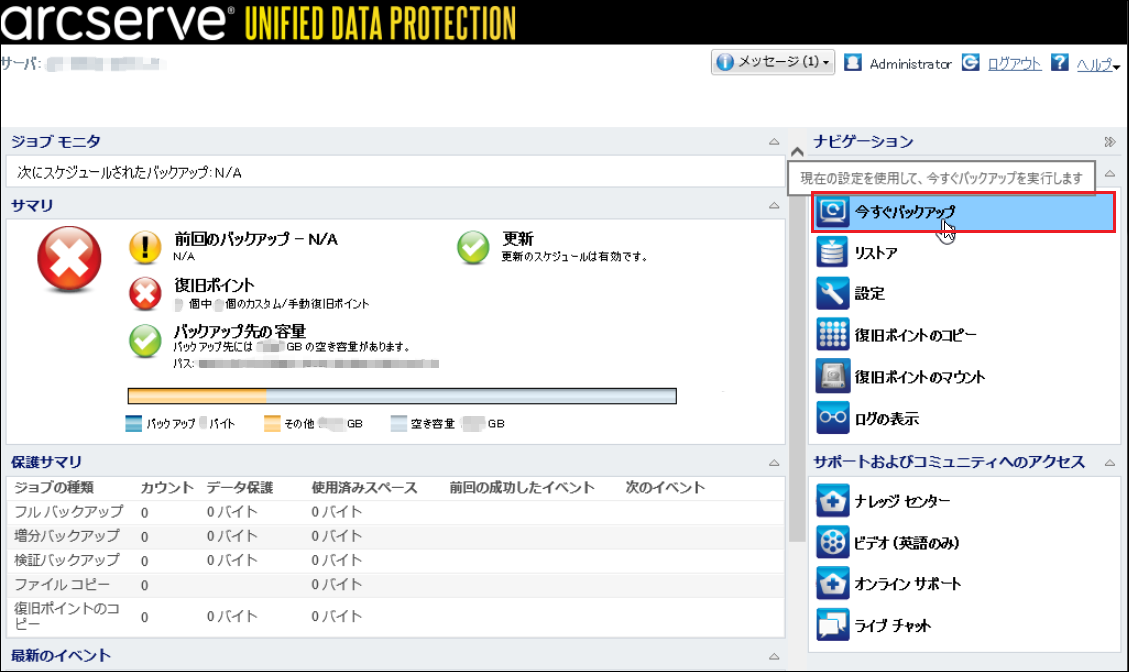Click the scrollbar up arrow
Image resolution: width=1129 pixels, height=672 pixels.
(796, 151)
